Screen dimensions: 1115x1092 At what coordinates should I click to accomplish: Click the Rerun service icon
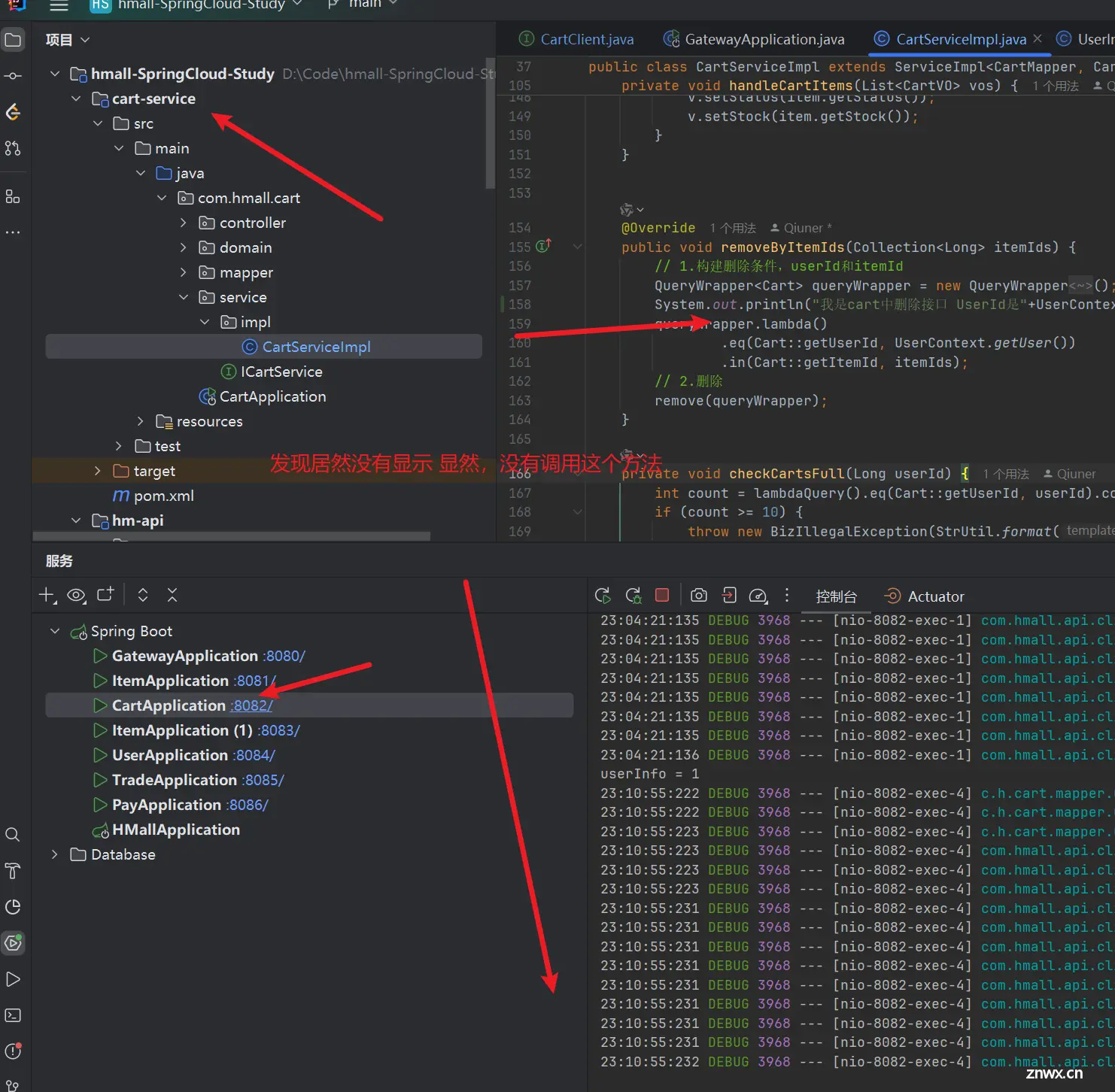[x=603, y=596]
